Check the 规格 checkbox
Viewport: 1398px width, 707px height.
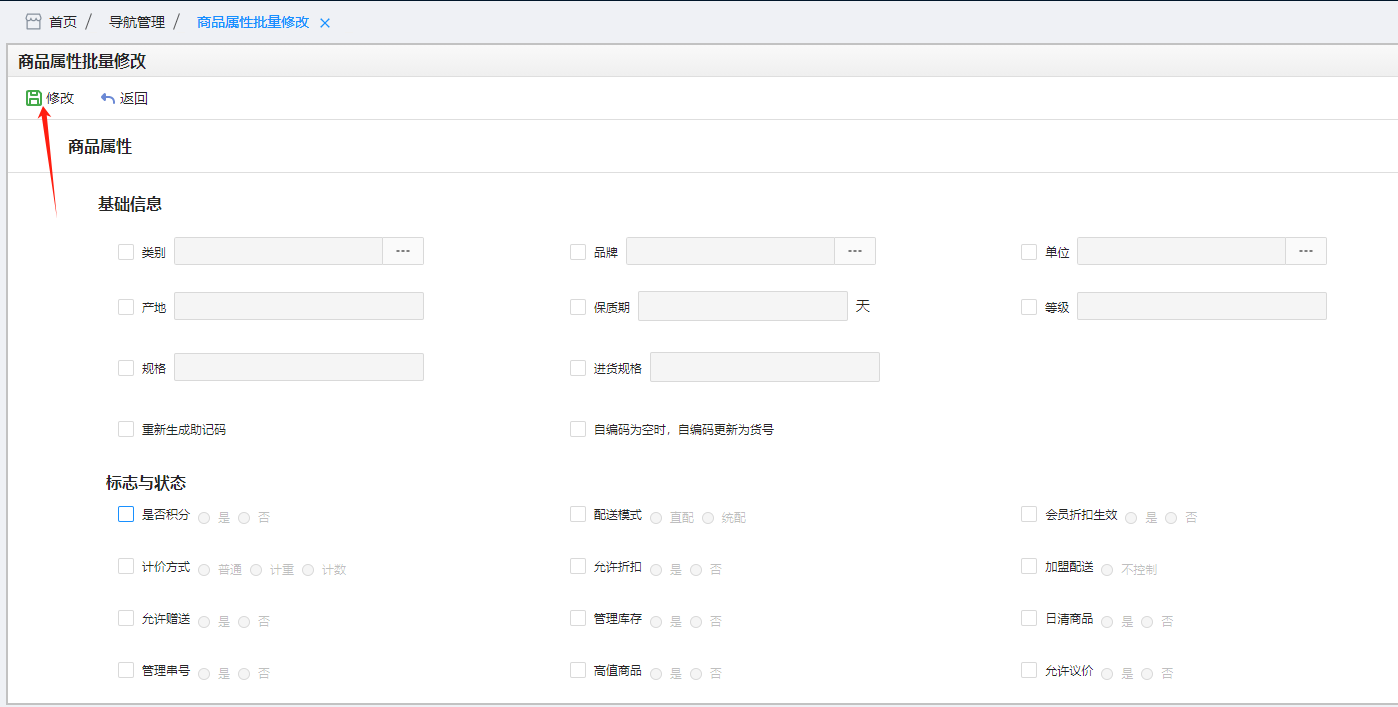(x=126, y=368)
